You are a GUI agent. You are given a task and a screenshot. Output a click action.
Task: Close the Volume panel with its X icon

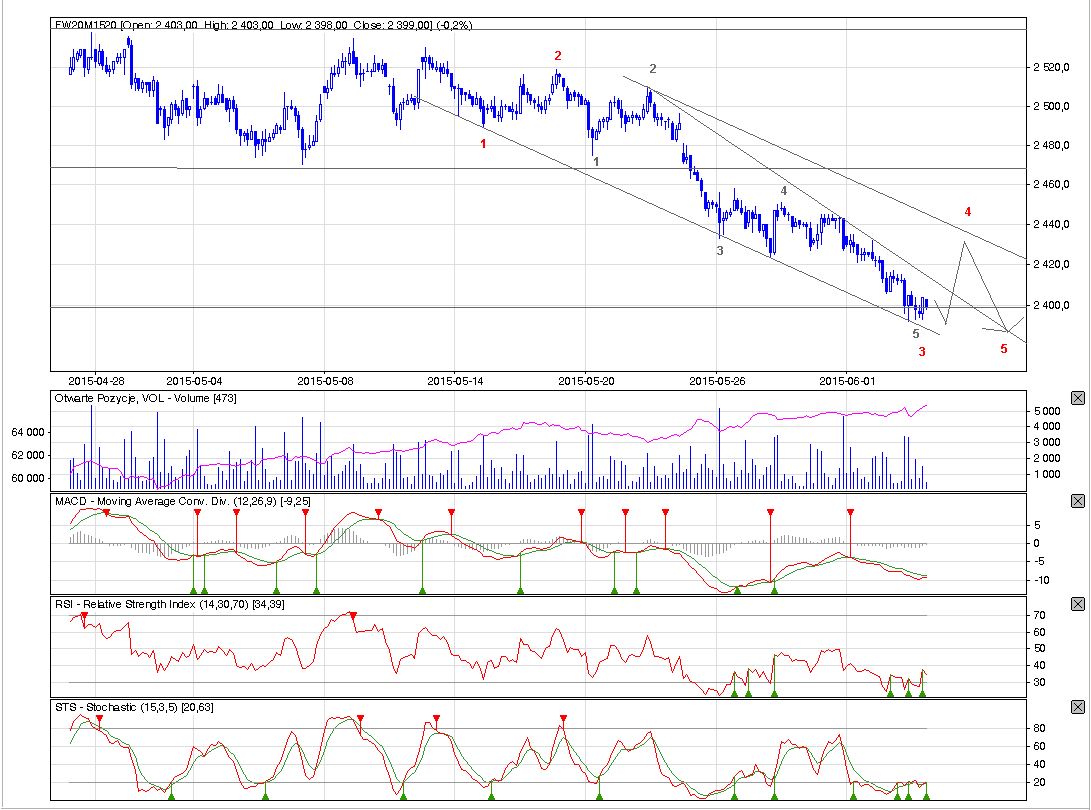[x=1077, y=398]
